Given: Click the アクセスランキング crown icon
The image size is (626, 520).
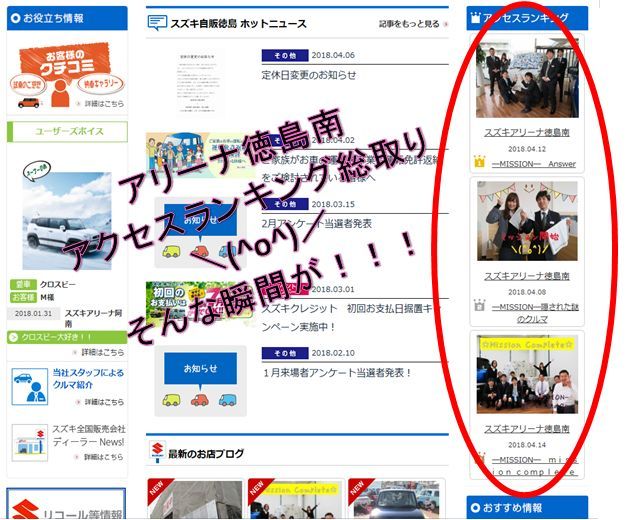Looking at the screenshot, I should coord(475,18).
